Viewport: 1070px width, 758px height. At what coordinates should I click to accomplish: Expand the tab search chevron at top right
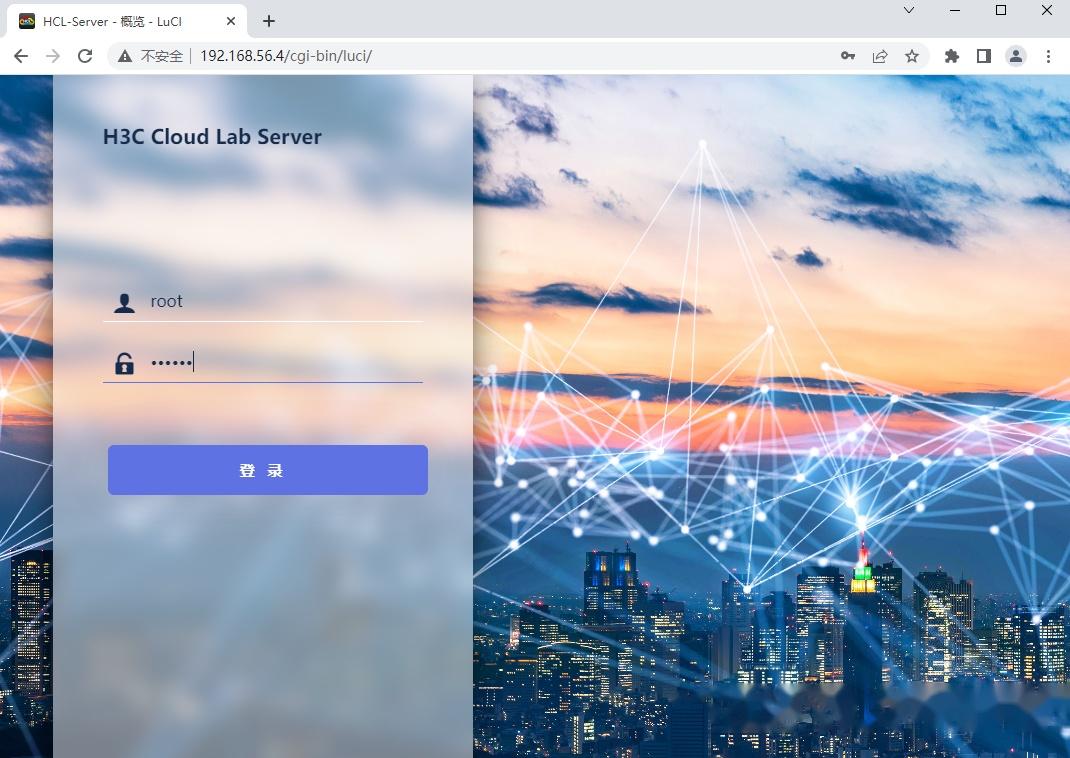(908, 11)
